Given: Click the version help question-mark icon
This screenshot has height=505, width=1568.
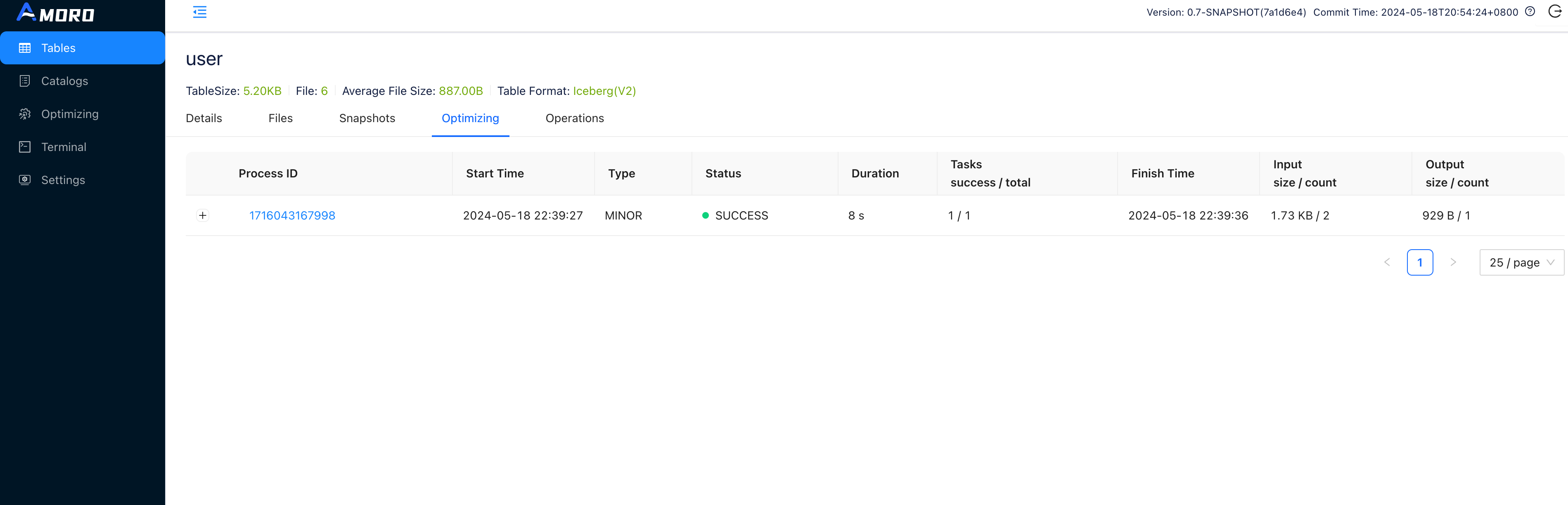Looking at the screenshot, I should 1530,12.
